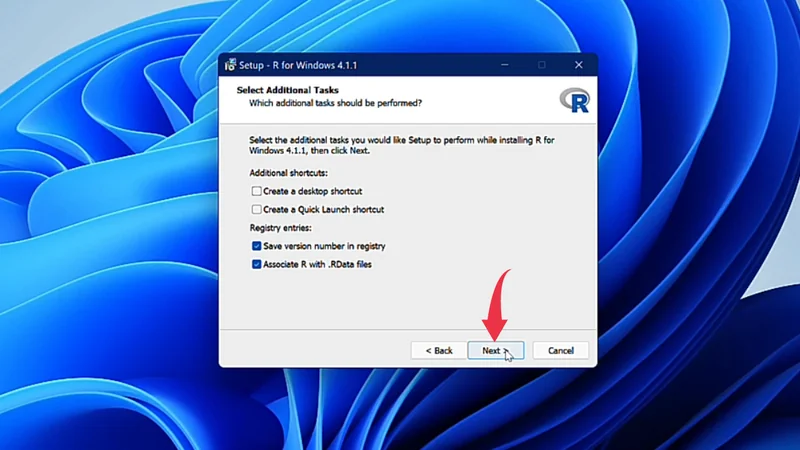The image size is (800, 450).
Task: Close the R setup dialog
Action: (x=578, y=65)
